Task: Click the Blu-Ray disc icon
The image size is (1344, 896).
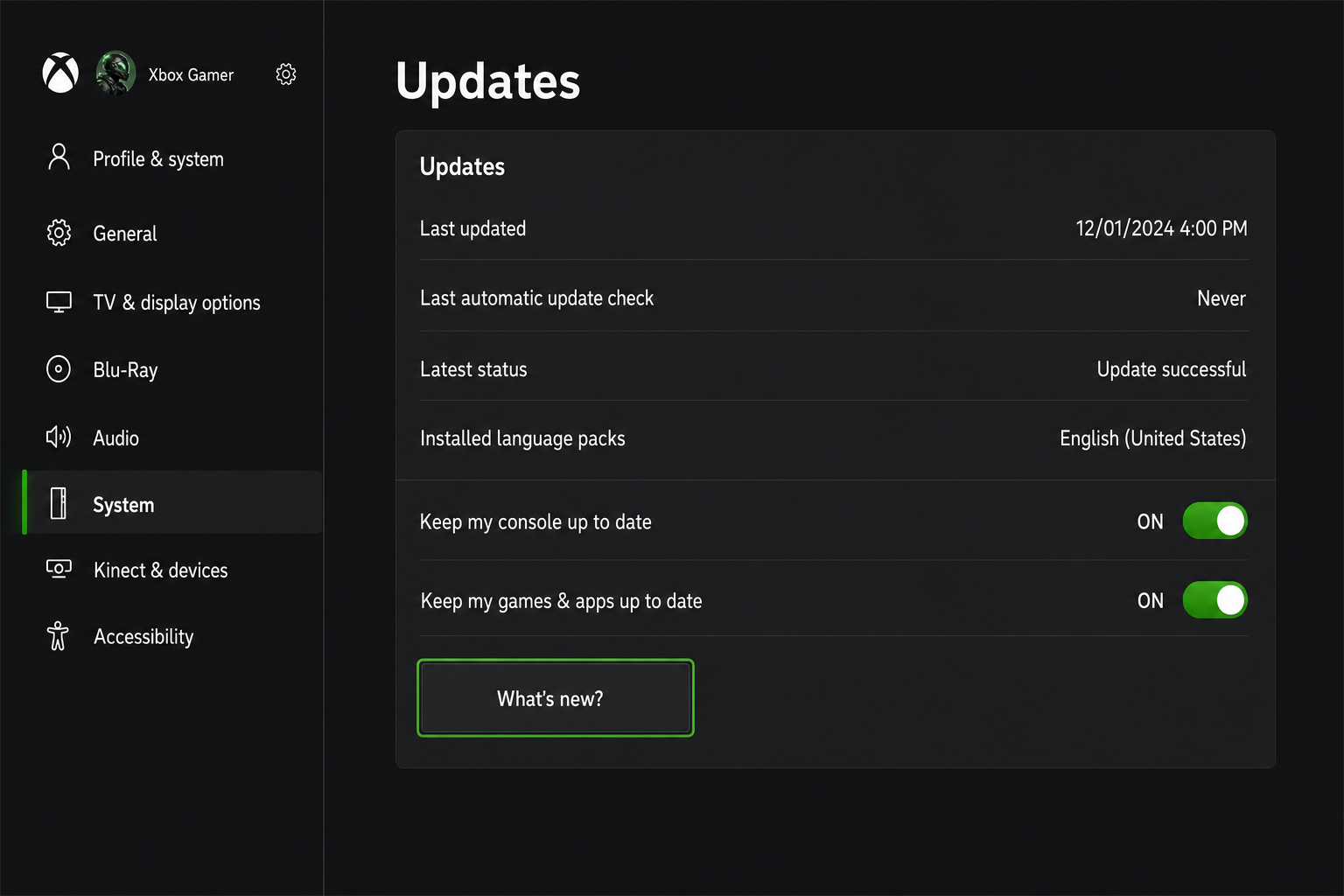Action: click(x=59, y=369)
